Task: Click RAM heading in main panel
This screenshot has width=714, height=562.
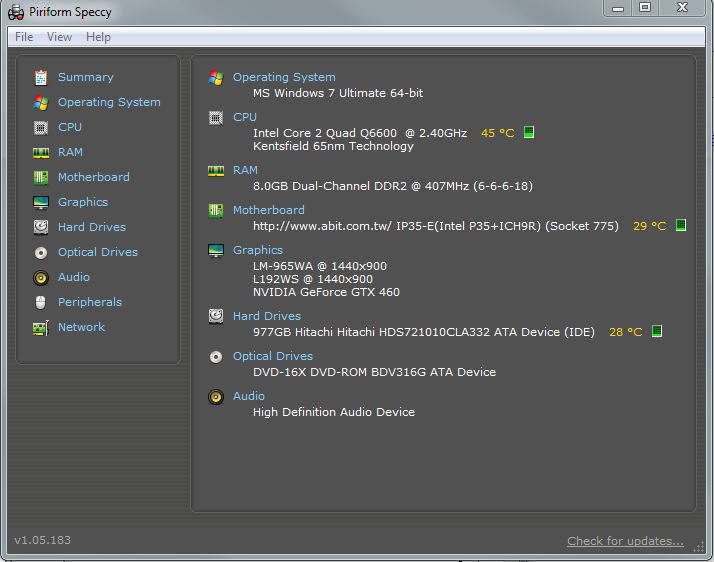Action: [x=245, y=170]
